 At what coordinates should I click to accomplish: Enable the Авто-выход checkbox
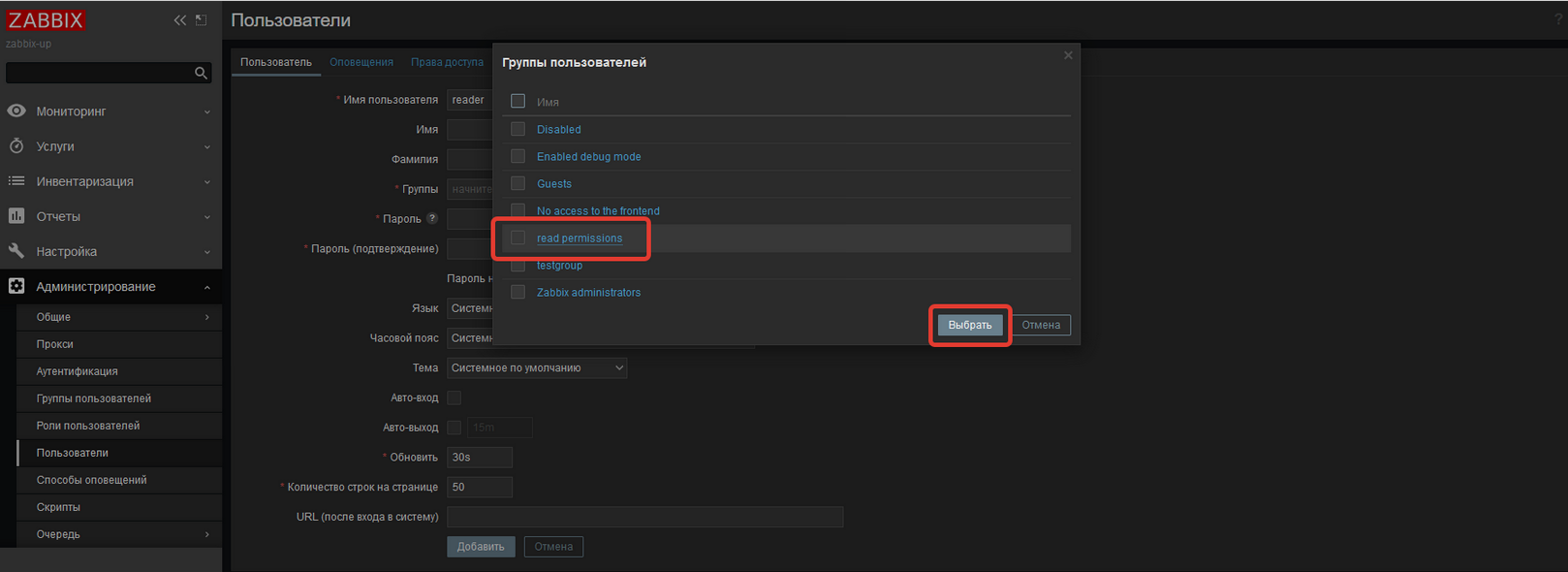pyautogui.click(x=454, y=428)
